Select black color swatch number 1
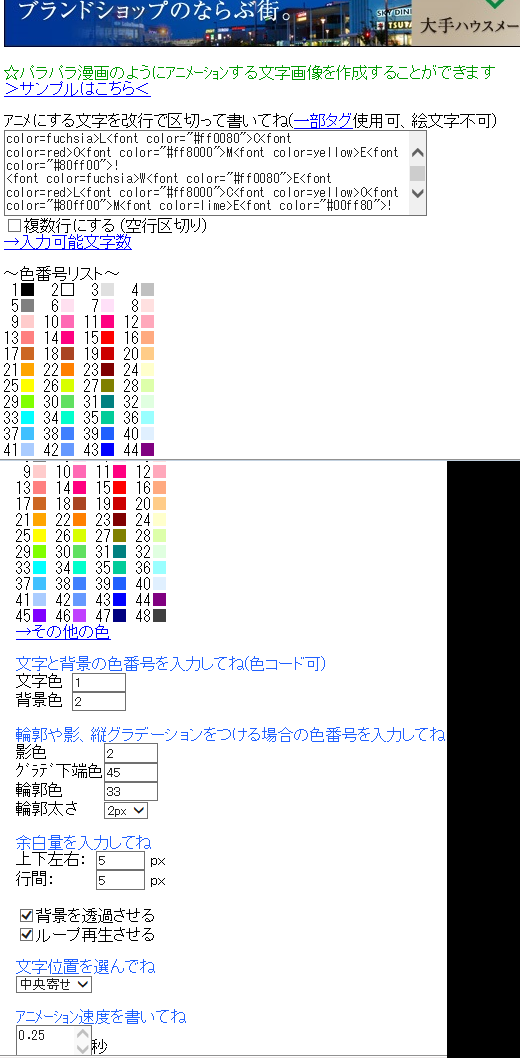This screenshot has width=520, height=1058. [x=27, y=289]
